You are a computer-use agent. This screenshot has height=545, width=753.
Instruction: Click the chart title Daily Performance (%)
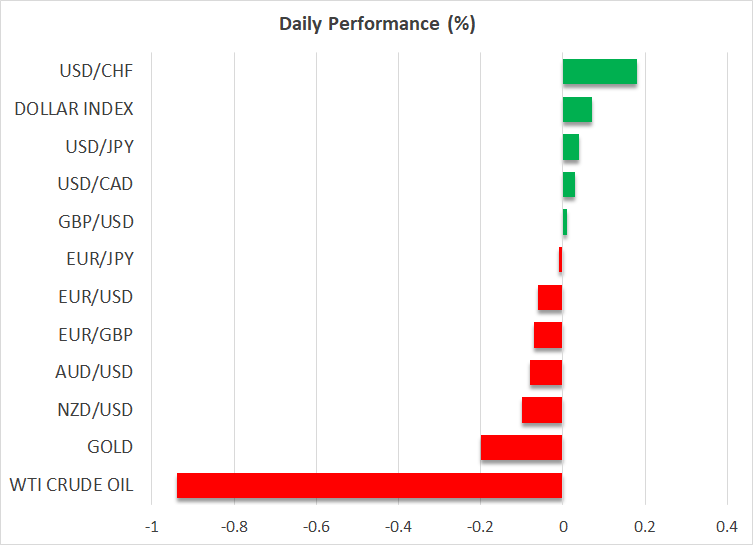[376, 25]
